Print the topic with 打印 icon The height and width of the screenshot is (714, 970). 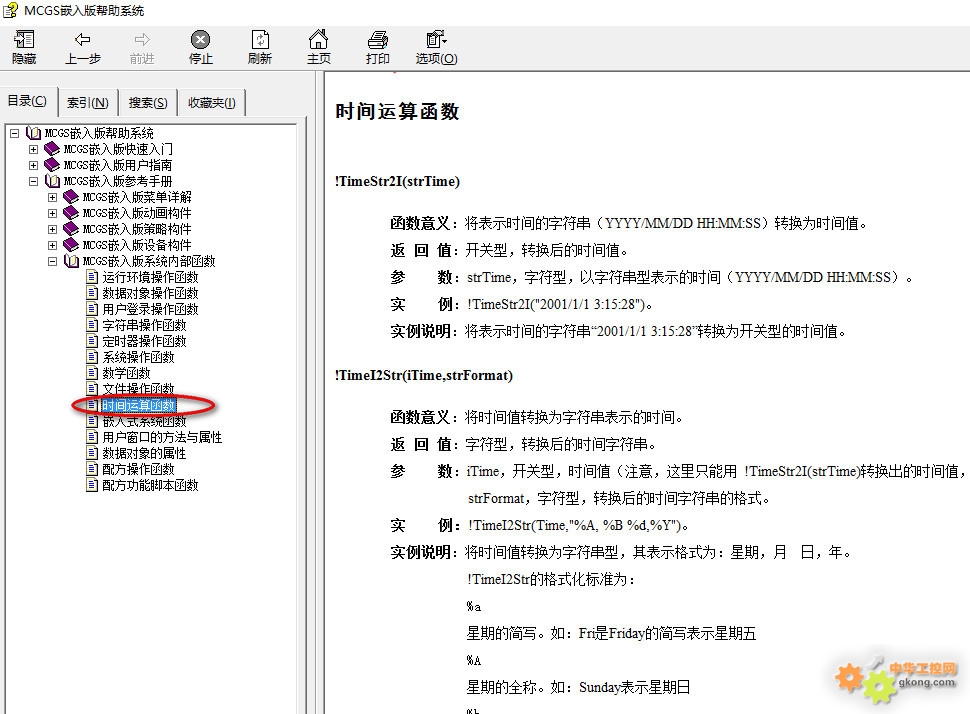[x=377, y=40]
